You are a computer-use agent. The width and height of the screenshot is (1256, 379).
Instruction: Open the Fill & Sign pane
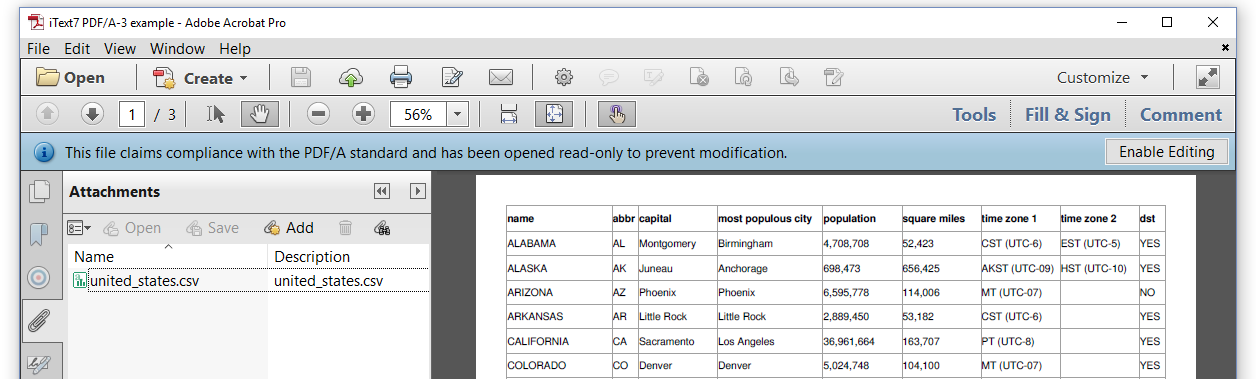pyautogui.click(x=1068, y=114)
